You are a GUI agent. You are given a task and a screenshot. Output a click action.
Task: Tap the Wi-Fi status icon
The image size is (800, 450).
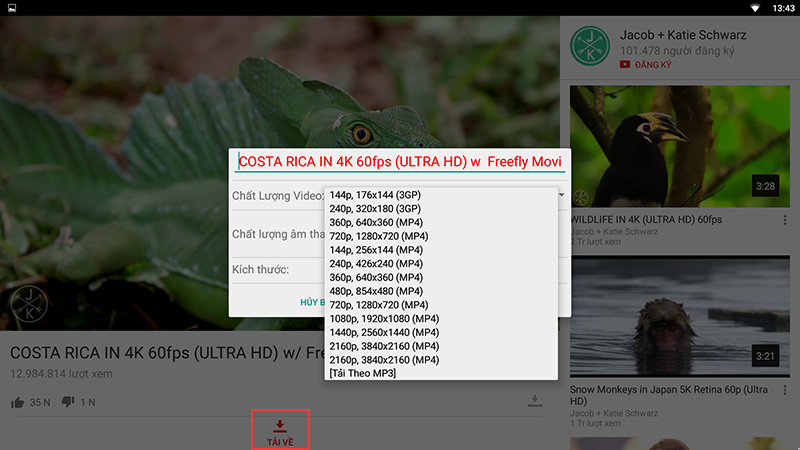coord(755,8)
